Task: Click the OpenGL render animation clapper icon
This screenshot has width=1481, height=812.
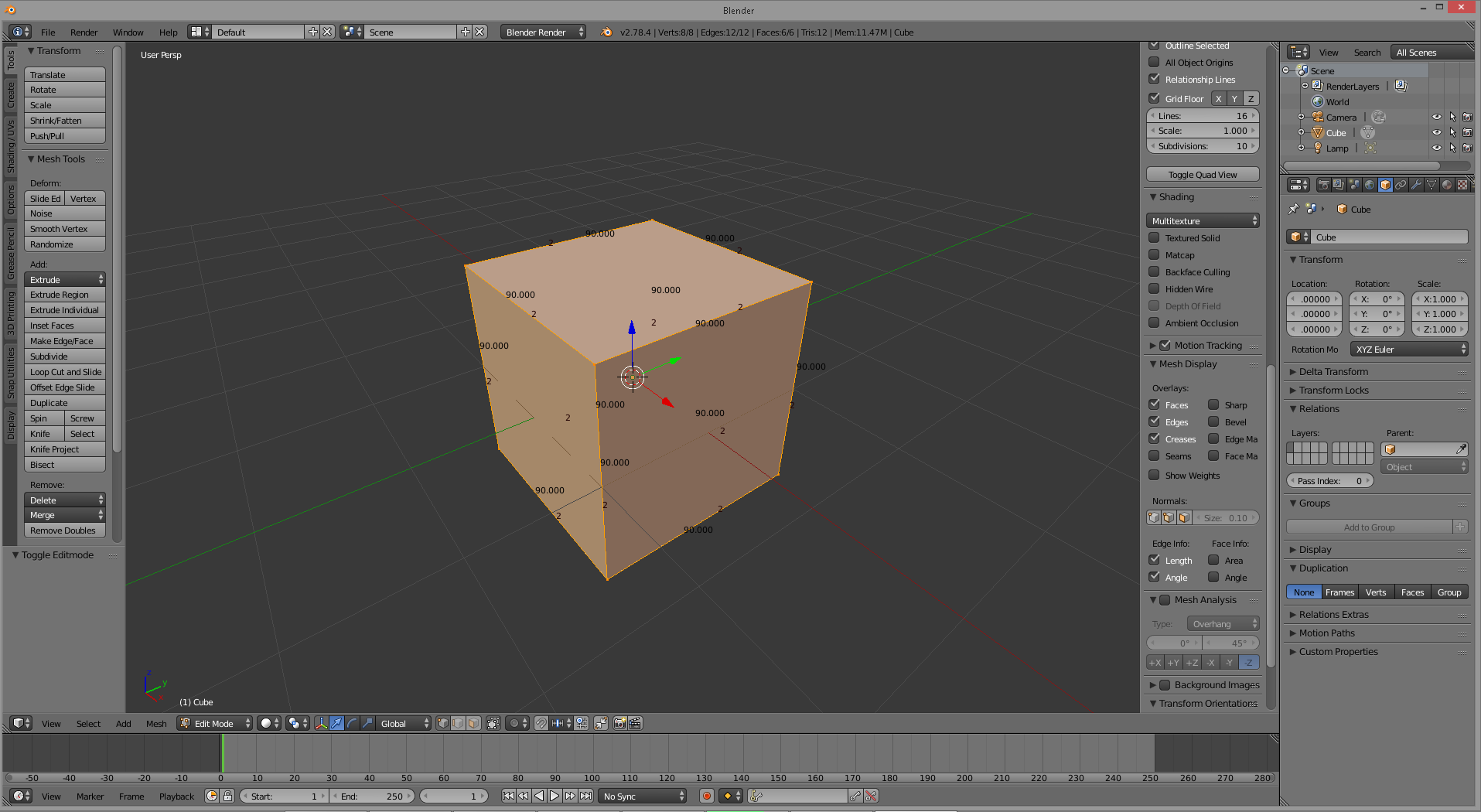Action: (x=635, y=723)
